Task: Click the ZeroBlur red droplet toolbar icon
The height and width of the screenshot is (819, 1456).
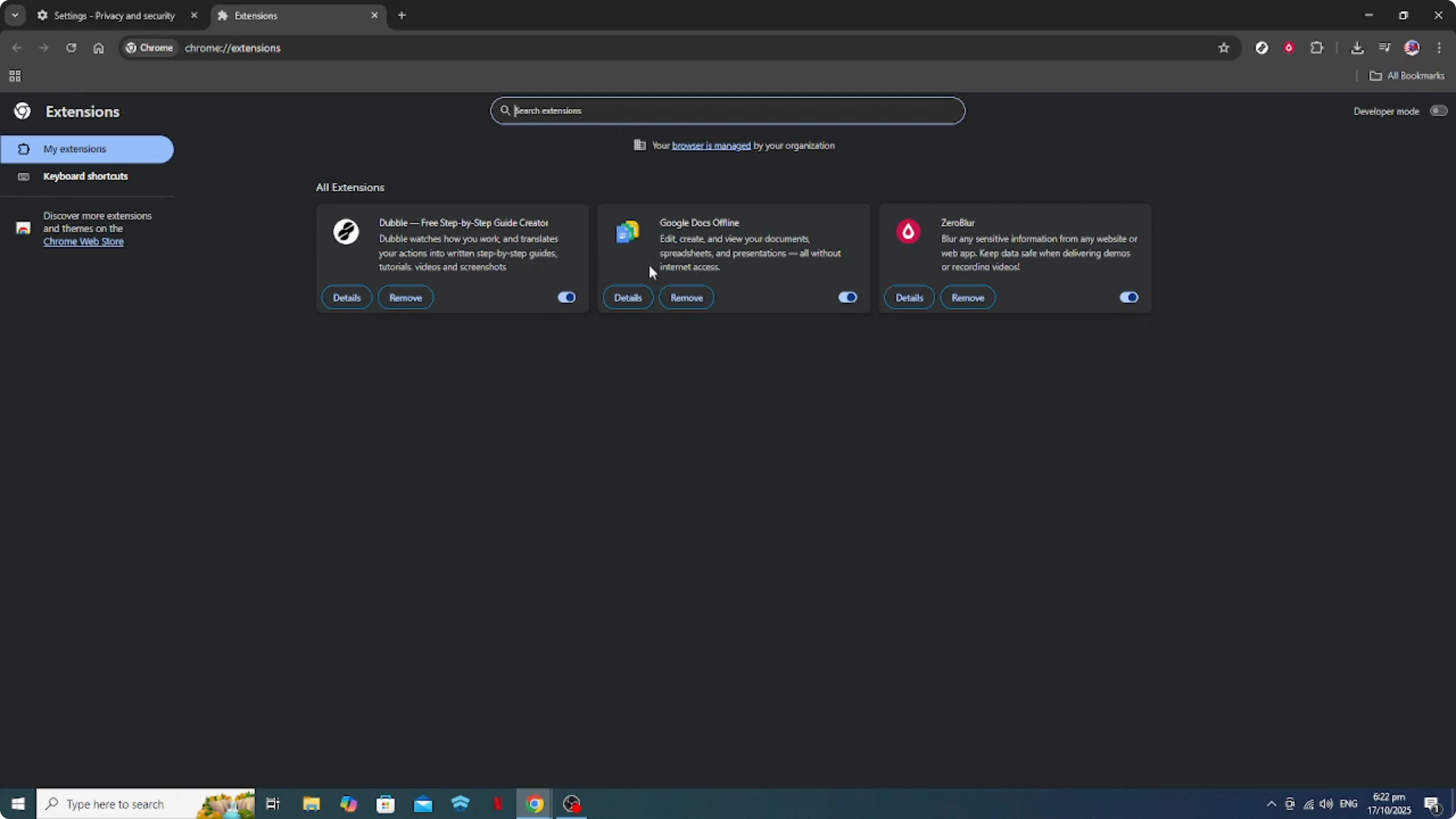Action: click(x=1289, y=48)
